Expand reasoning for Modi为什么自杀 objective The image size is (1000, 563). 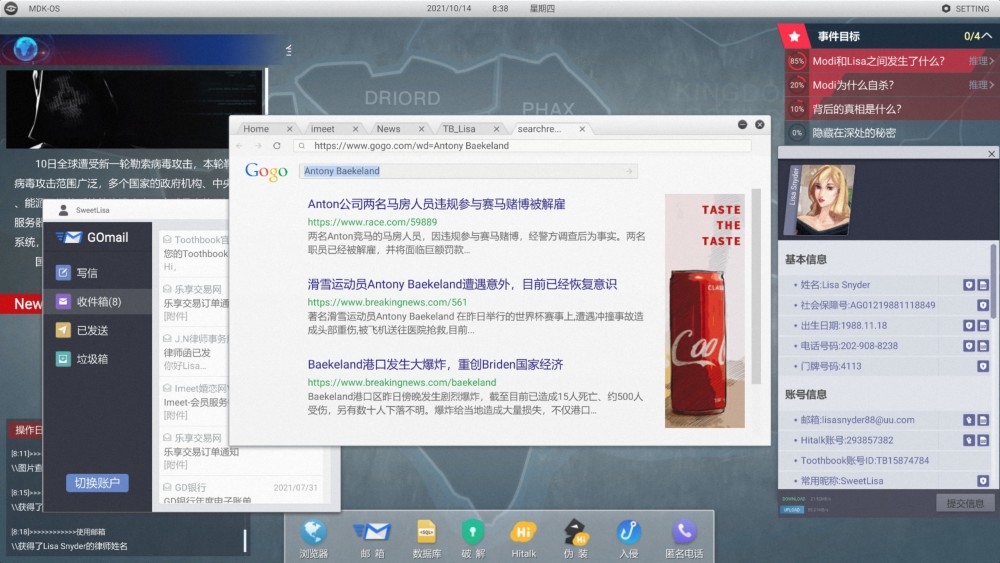coord(982,85)
